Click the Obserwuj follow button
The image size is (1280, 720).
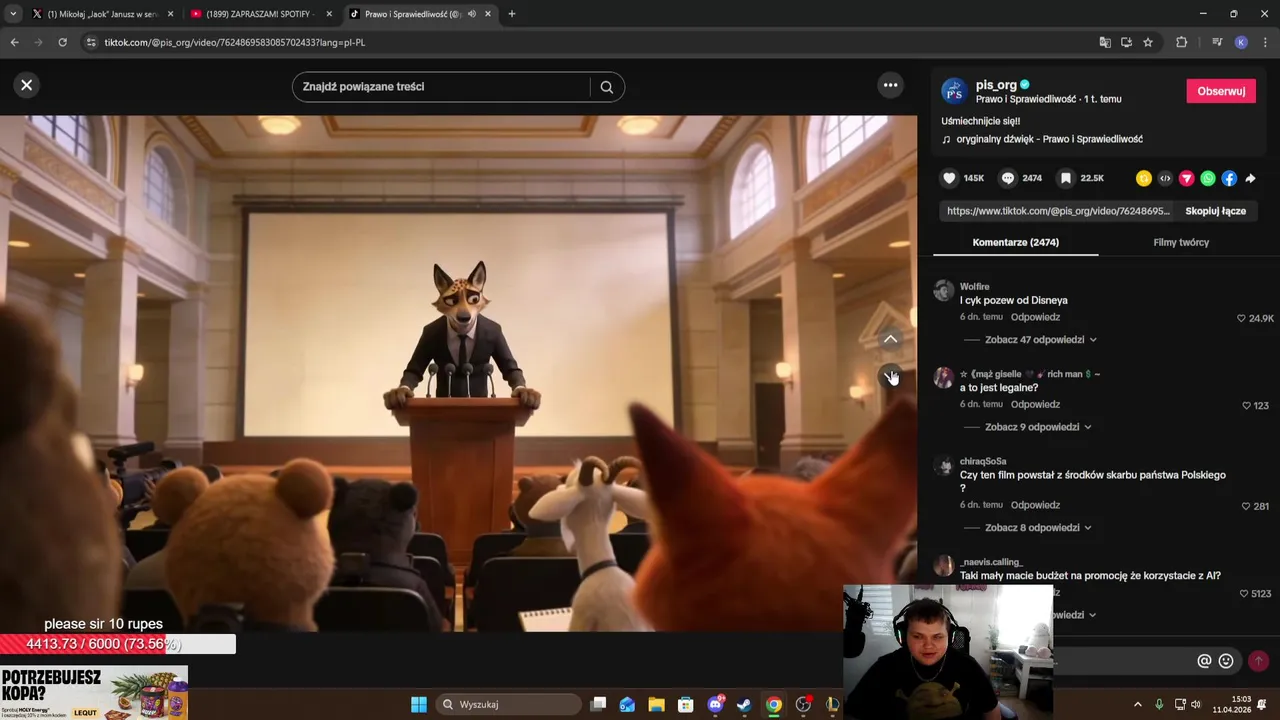click(1221, 91)
